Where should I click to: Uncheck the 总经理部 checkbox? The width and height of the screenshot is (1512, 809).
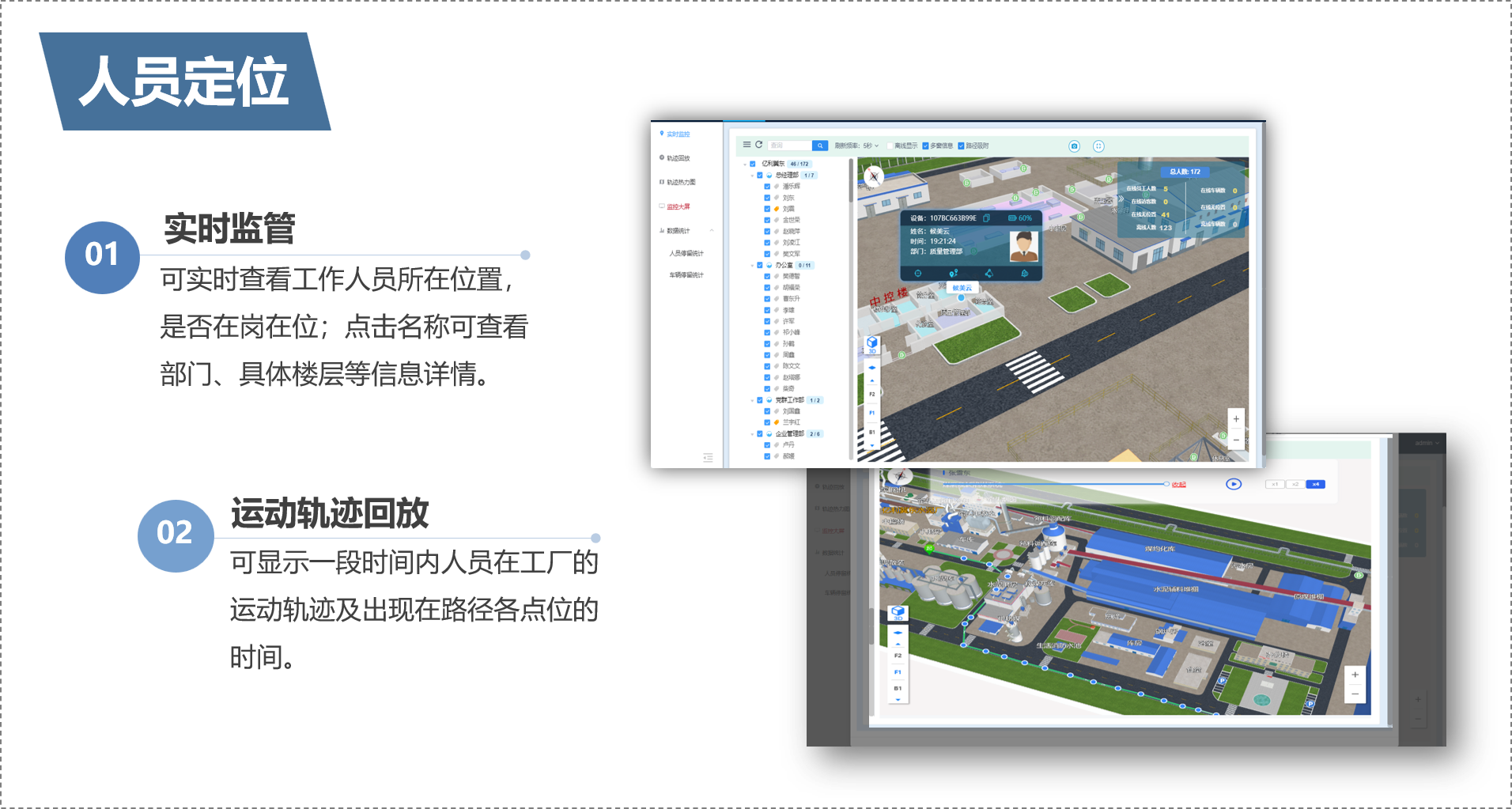(760, 176)
